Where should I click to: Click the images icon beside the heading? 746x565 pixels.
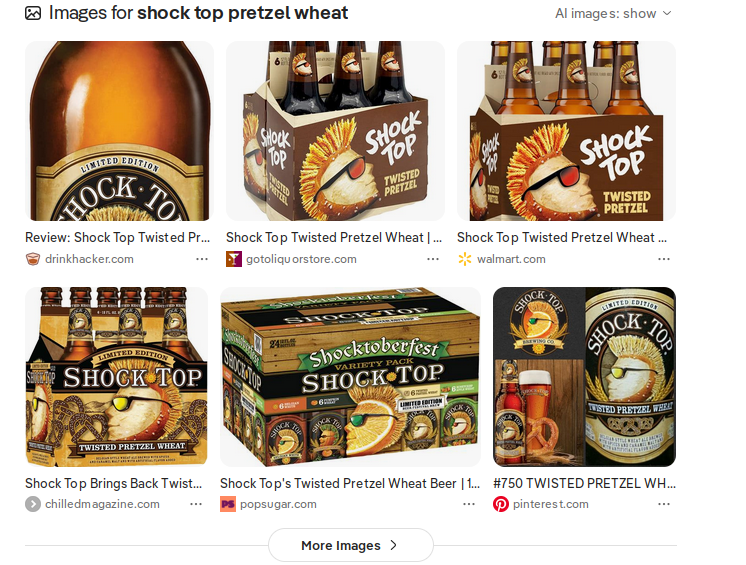coord(33,13)
